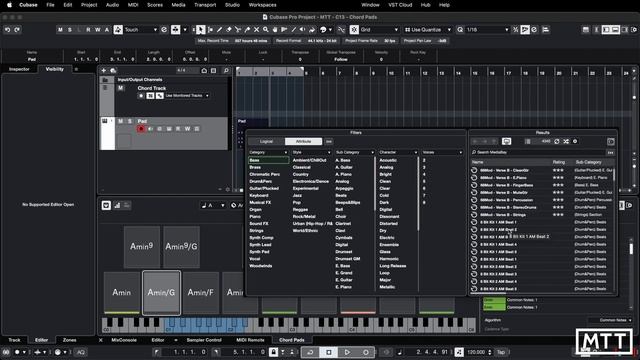Toggle Record Enable on the Pad track
640x360 pixels.
pos(141,129)
